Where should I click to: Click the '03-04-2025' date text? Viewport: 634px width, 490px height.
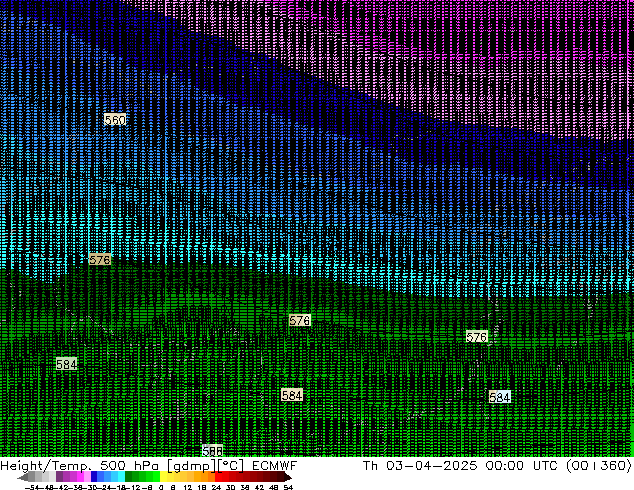click(431, 466)
